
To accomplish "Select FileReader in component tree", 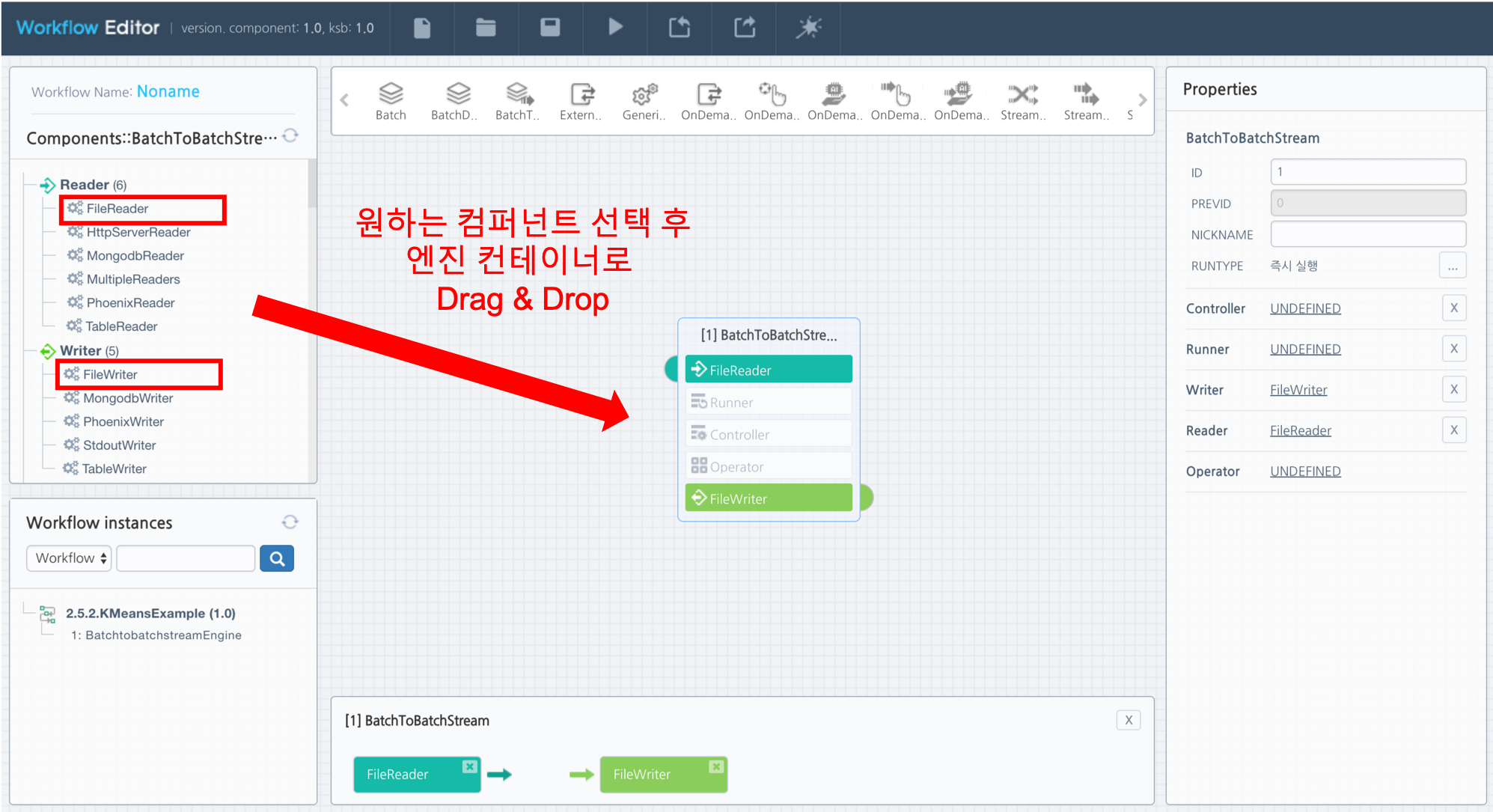I will (x=108, y=209).
